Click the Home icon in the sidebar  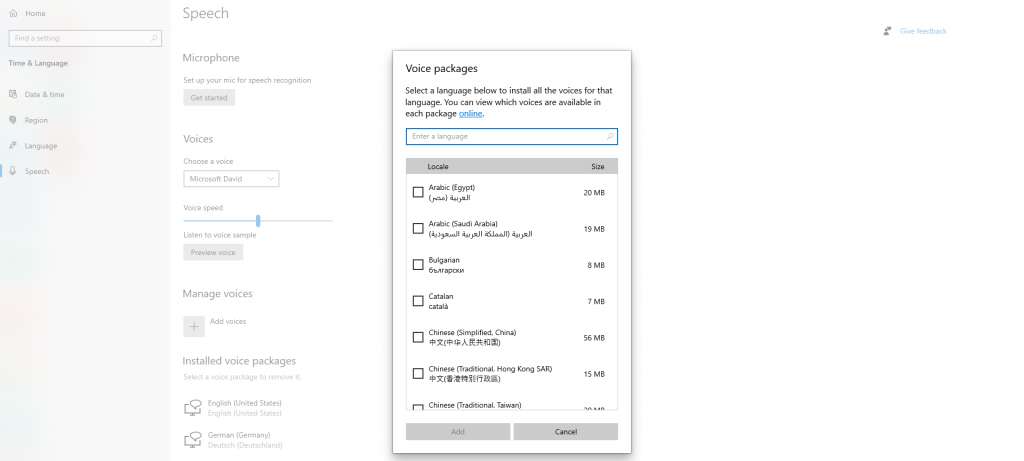14,13
